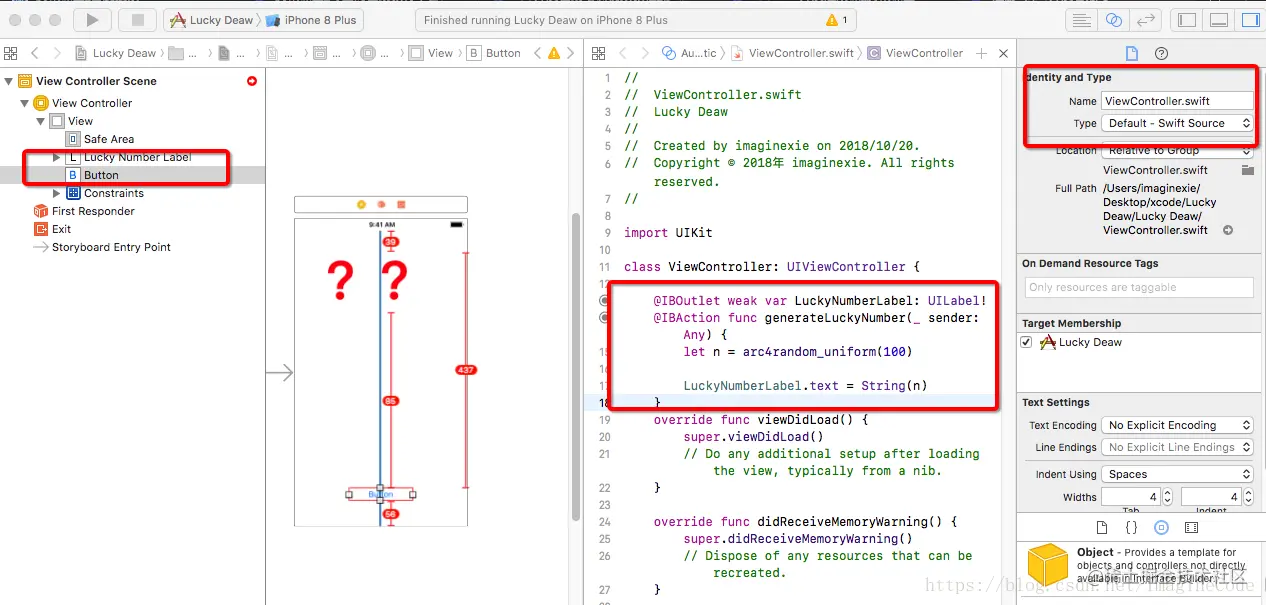Viewport: 1266px width, 605px height.
Task: Show the Object library
Action: [1161, 527]
